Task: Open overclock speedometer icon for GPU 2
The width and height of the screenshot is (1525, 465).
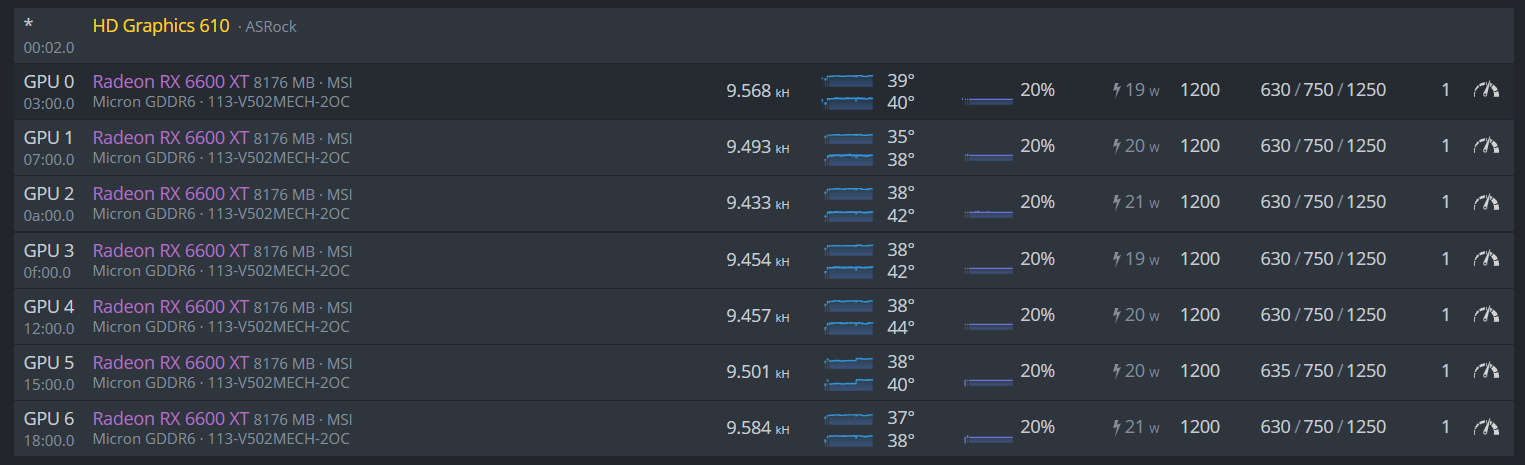Action: pos(1487,202)
